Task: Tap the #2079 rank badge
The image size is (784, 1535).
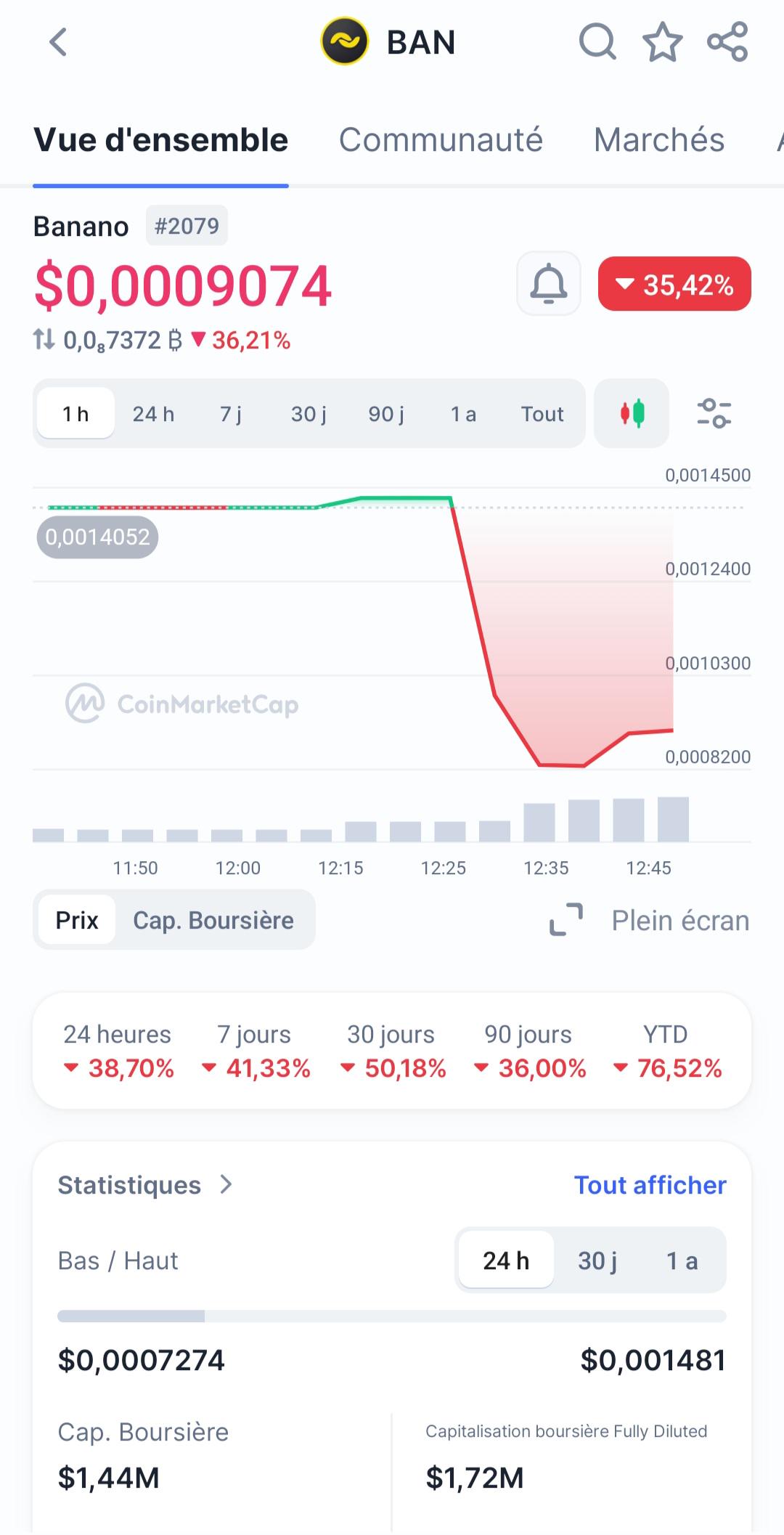Action: point(187,226)
